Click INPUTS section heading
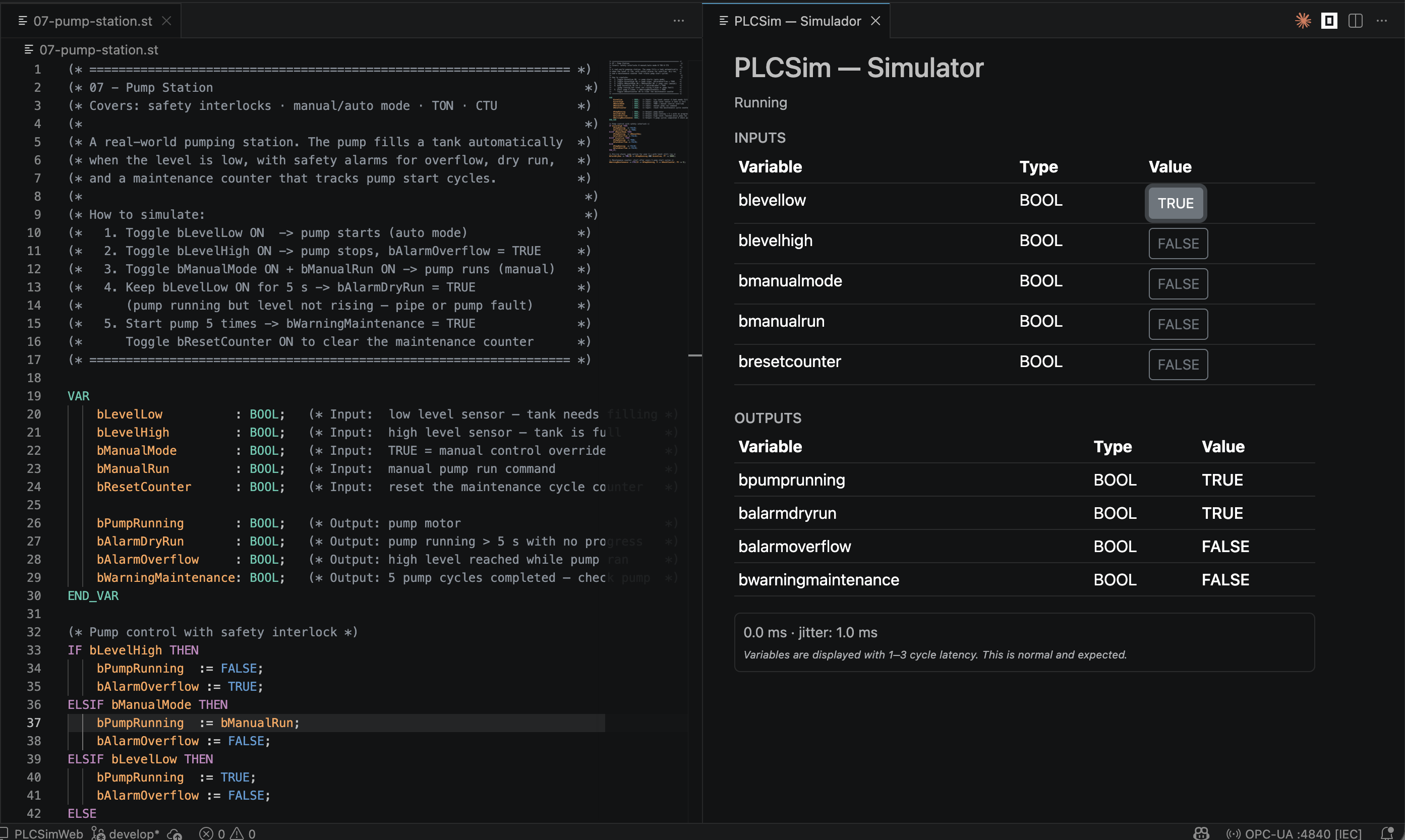The height and width of the screenshot is (840, 1405). (x=759, y=138)
